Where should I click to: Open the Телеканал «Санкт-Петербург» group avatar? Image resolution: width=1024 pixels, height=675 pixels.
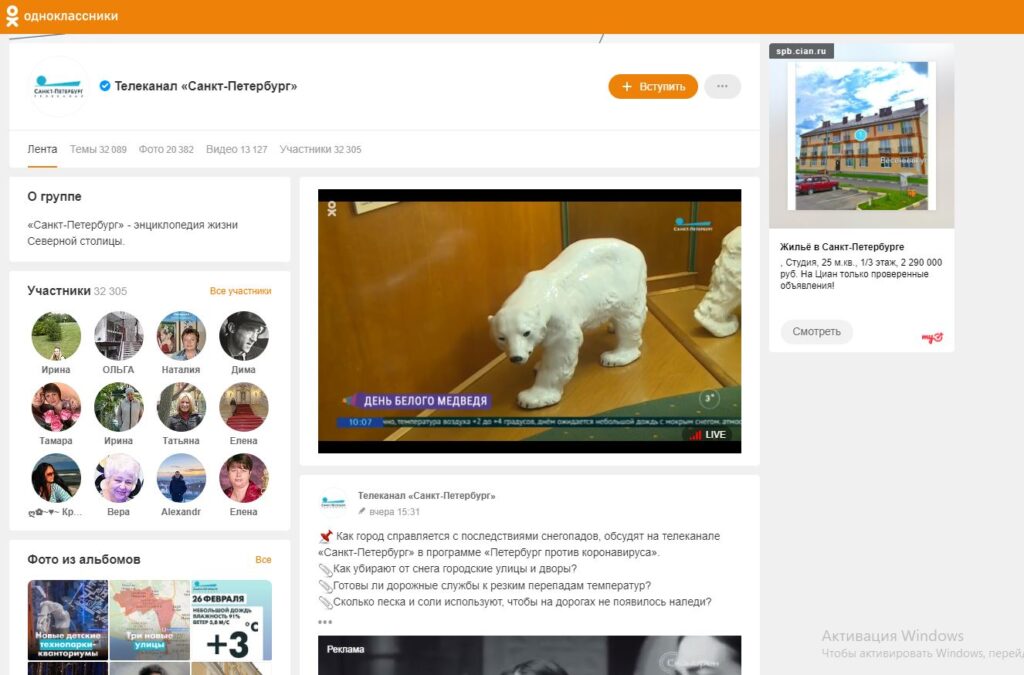tap(59, 86)
